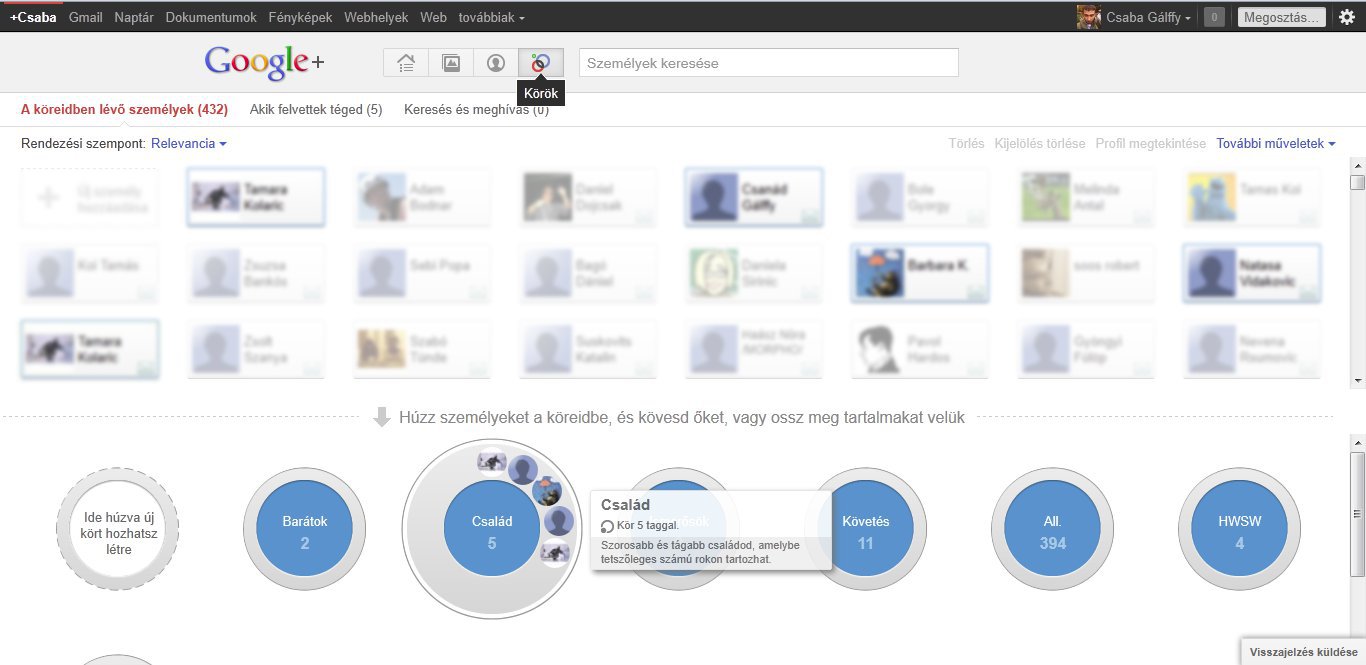Click contact list scrollbar down arrow

(1357, 381)
